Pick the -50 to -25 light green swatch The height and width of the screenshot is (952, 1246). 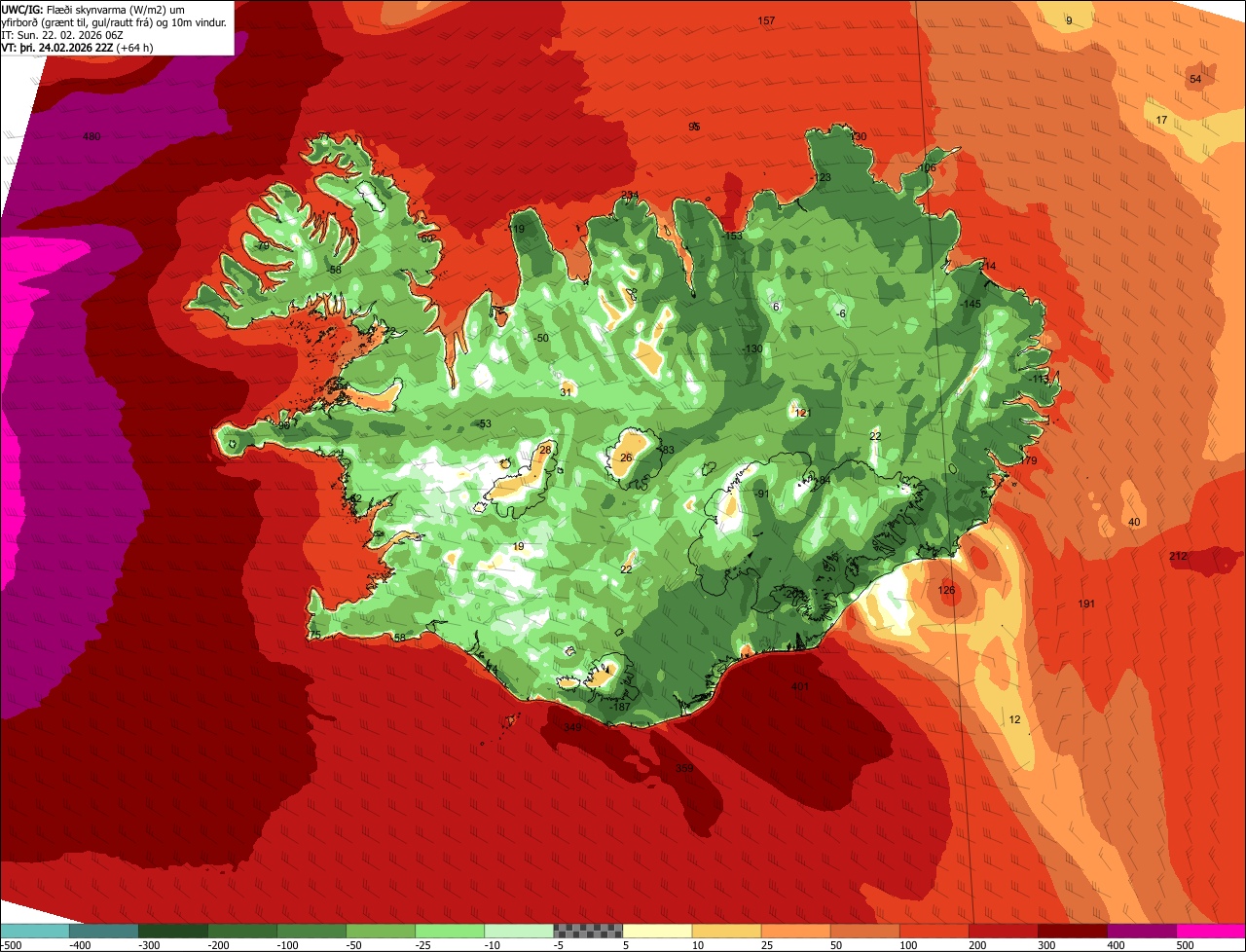(381, 931)
